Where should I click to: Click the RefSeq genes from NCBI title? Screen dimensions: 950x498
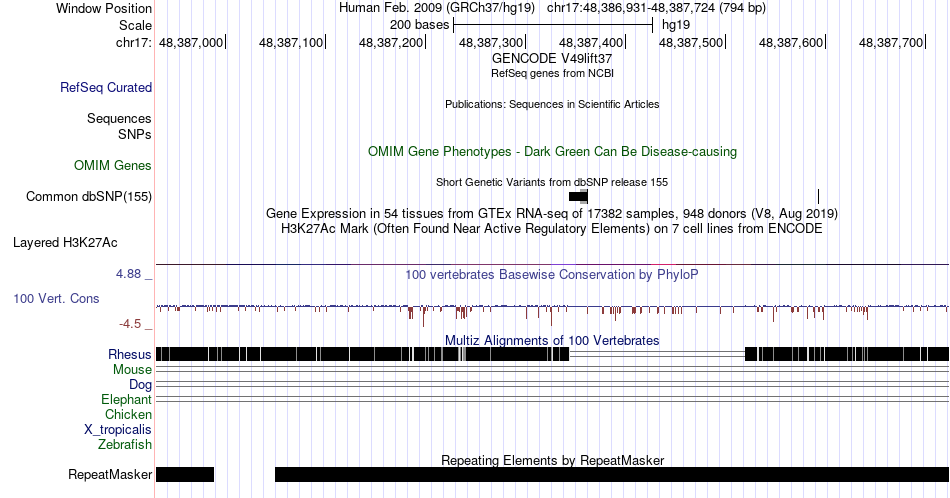[552, 73]
